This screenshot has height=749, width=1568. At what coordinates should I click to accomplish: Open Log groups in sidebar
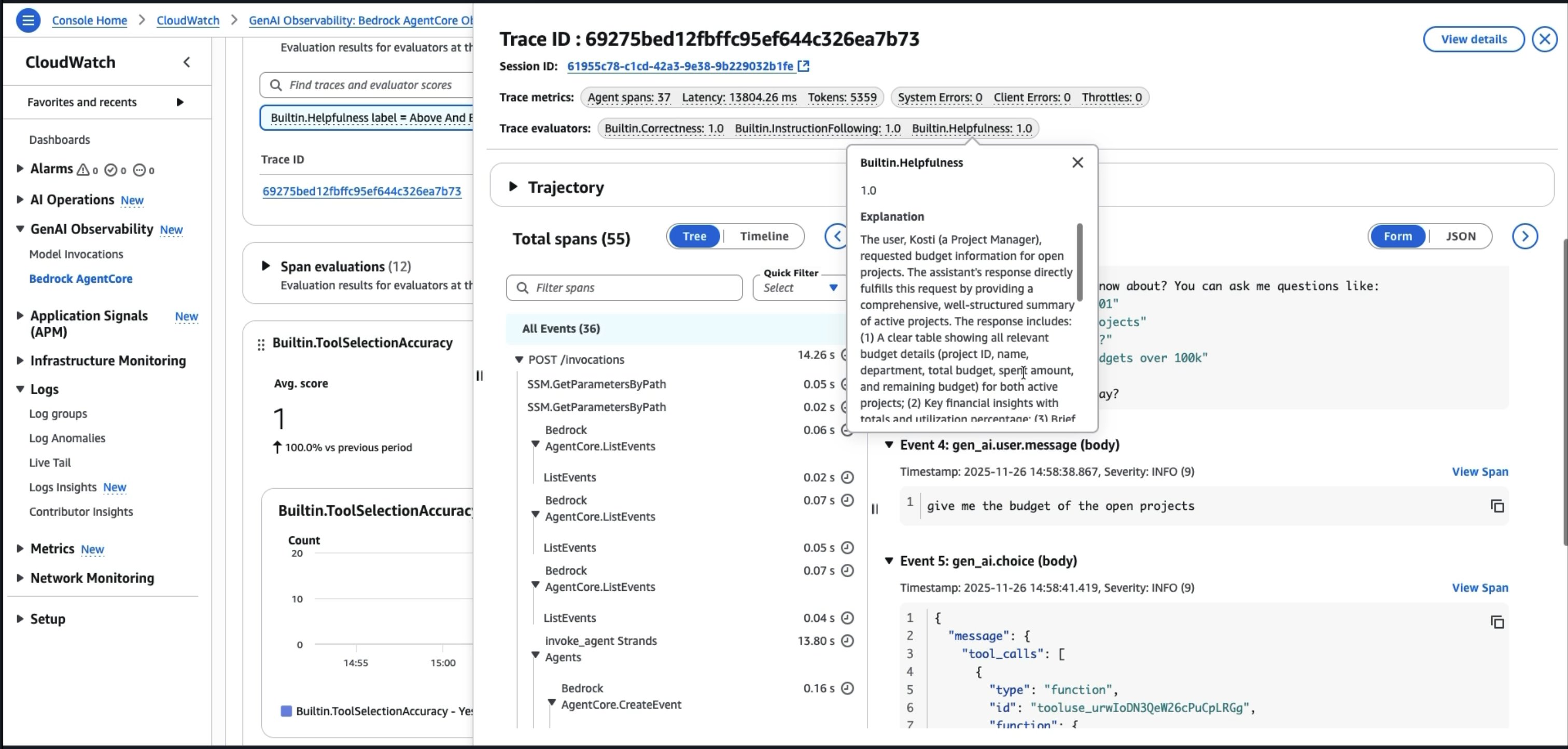pyautogui.click(x=58, y=413)
